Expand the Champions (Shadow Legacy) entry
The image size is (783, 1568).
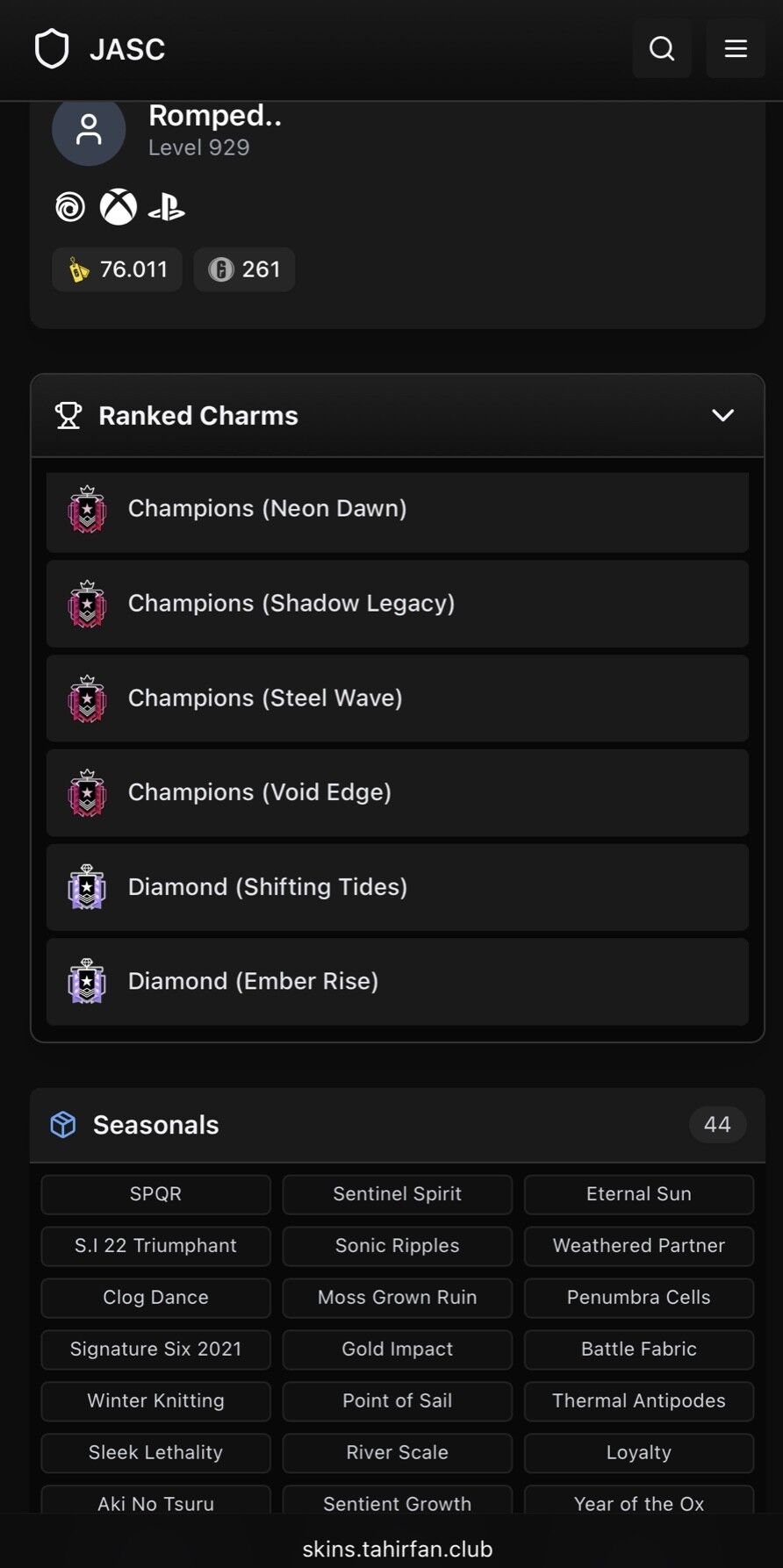tap(397, 605)
